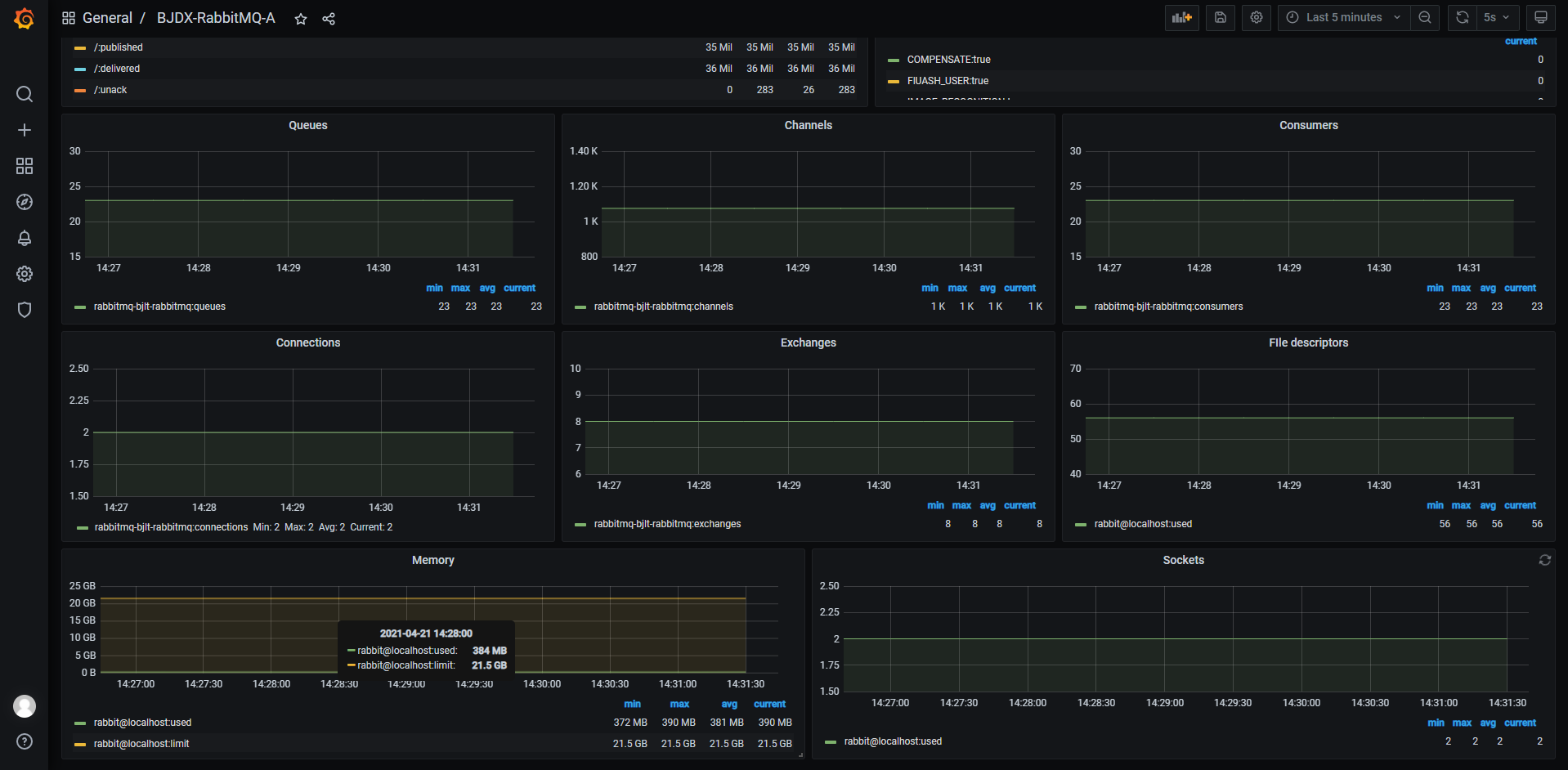
Task: Toggle the /:unack legend series
Action: pos(110,90)
